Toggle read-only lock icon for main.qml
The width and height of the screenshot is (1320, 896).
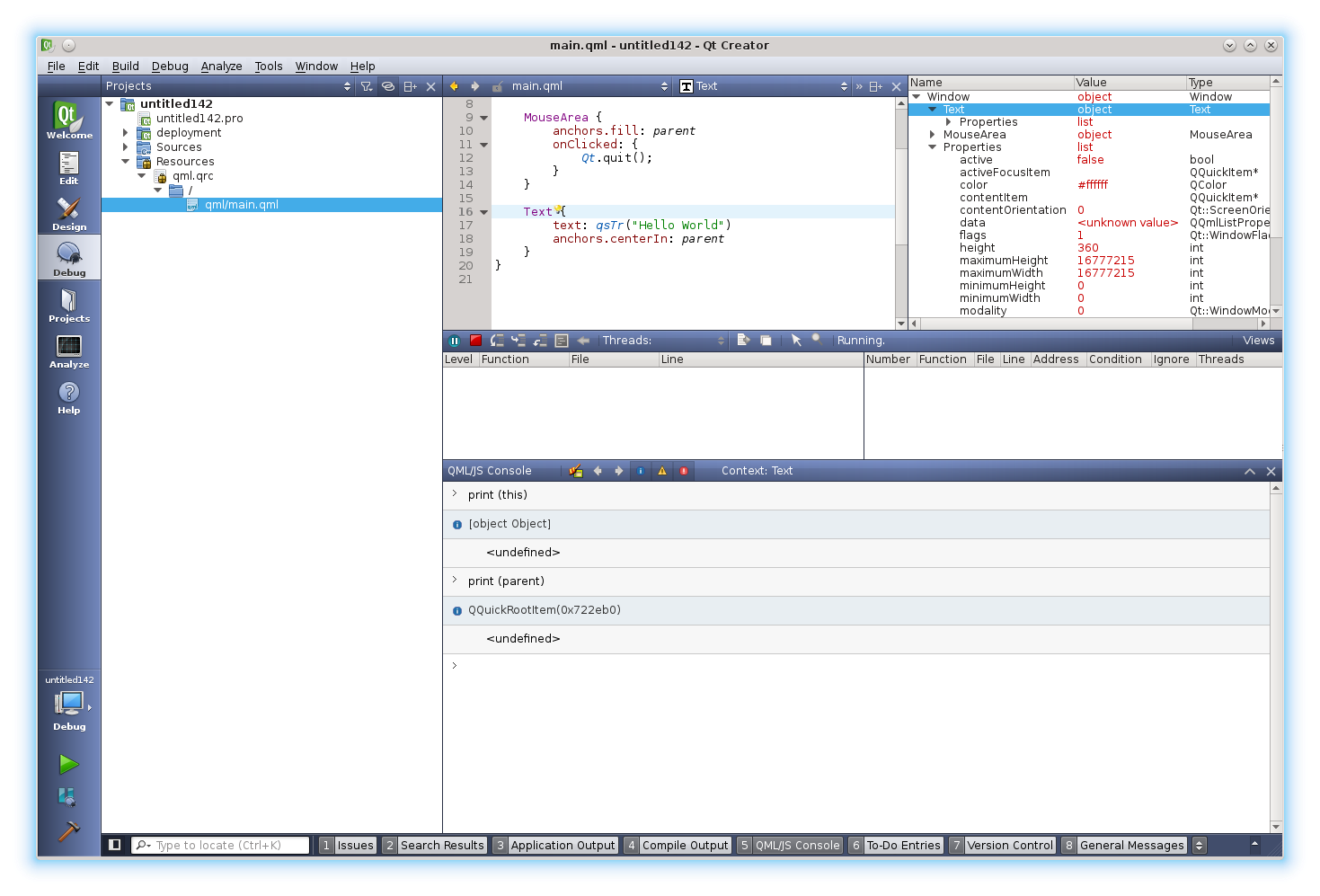[498, 86]
